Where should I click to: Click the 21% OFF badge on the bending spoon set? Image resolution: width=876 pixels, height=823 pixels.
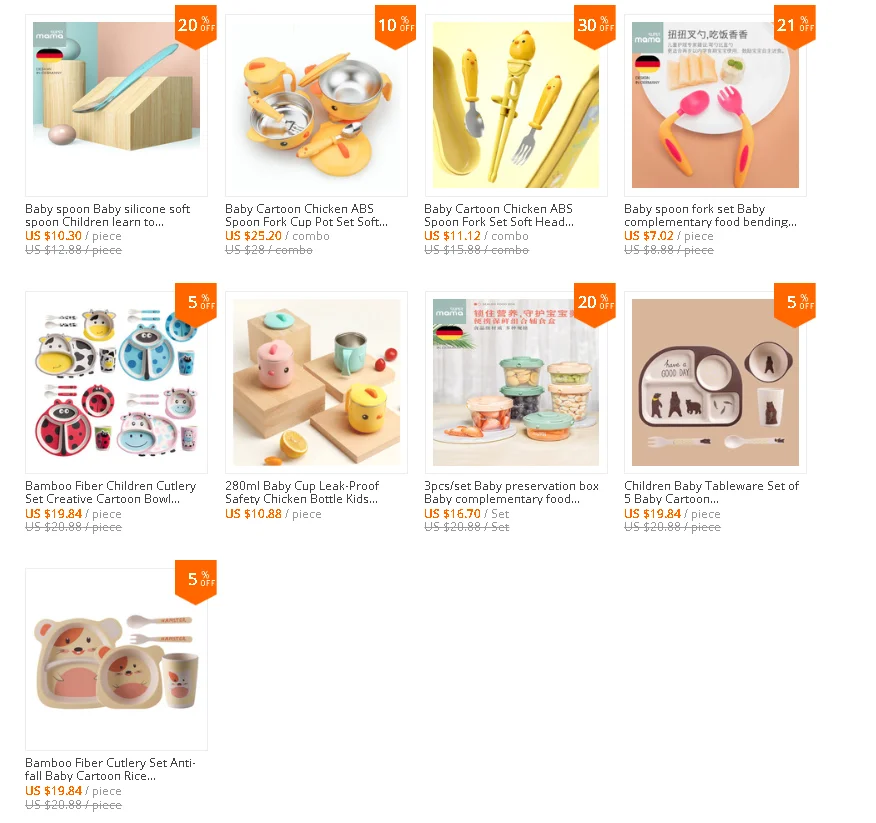(795, 27)
